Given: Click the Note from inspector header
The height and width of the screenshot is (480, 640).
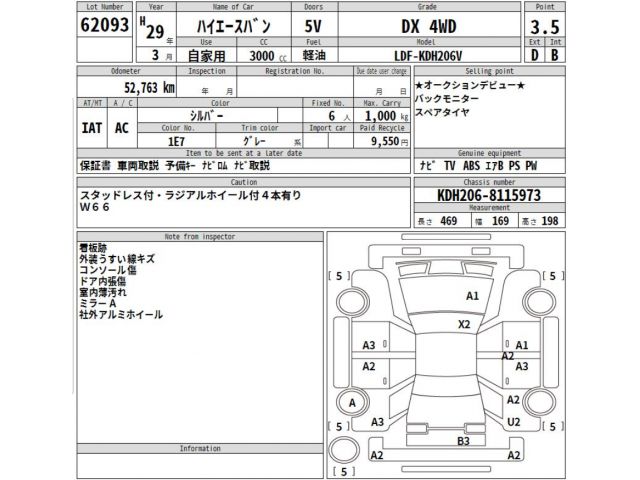Looking at the screenshot, I should (200, 236).
